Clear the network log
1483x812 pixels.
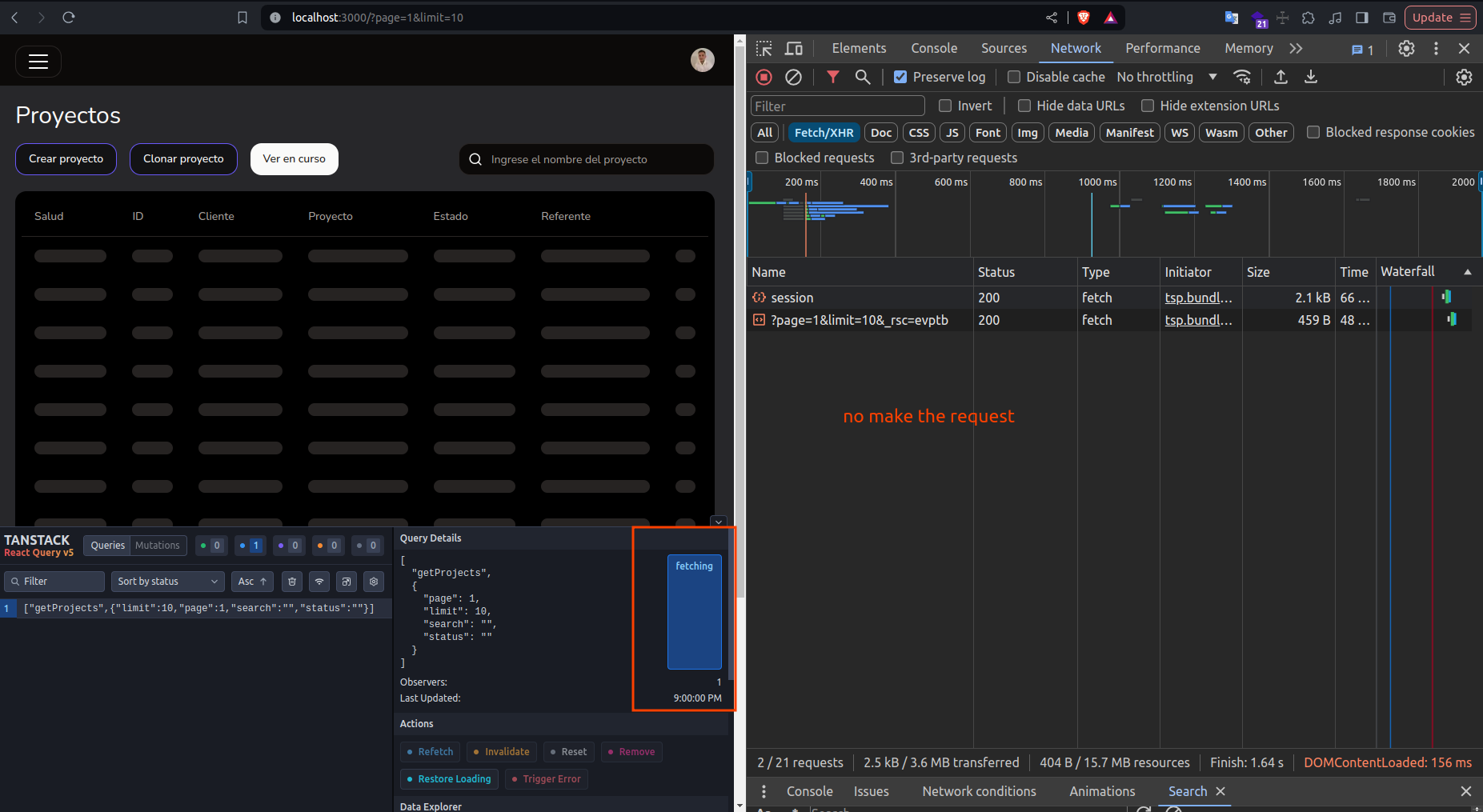coord(793,77)
